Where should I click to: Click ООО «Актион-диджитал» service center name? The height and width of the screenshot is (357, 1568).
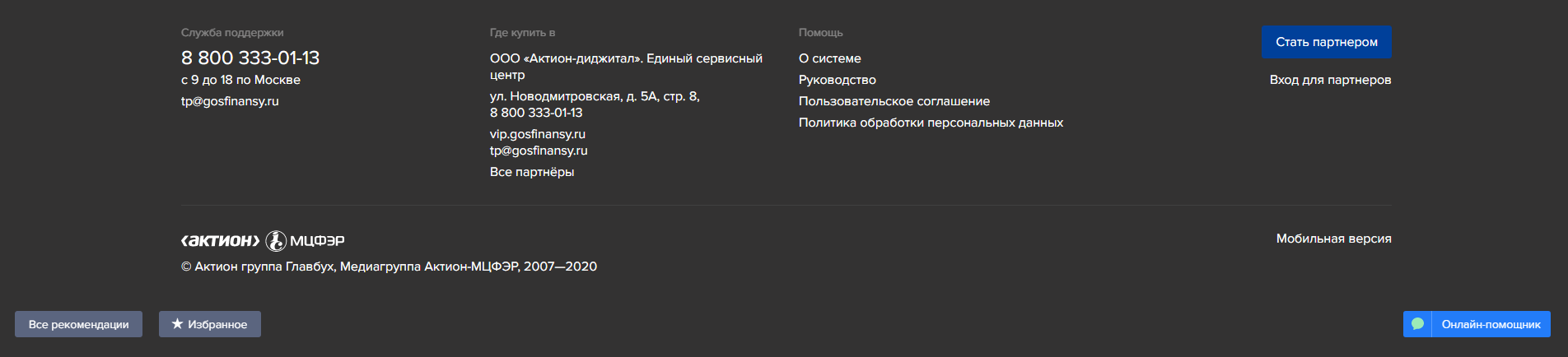(625, 58)
